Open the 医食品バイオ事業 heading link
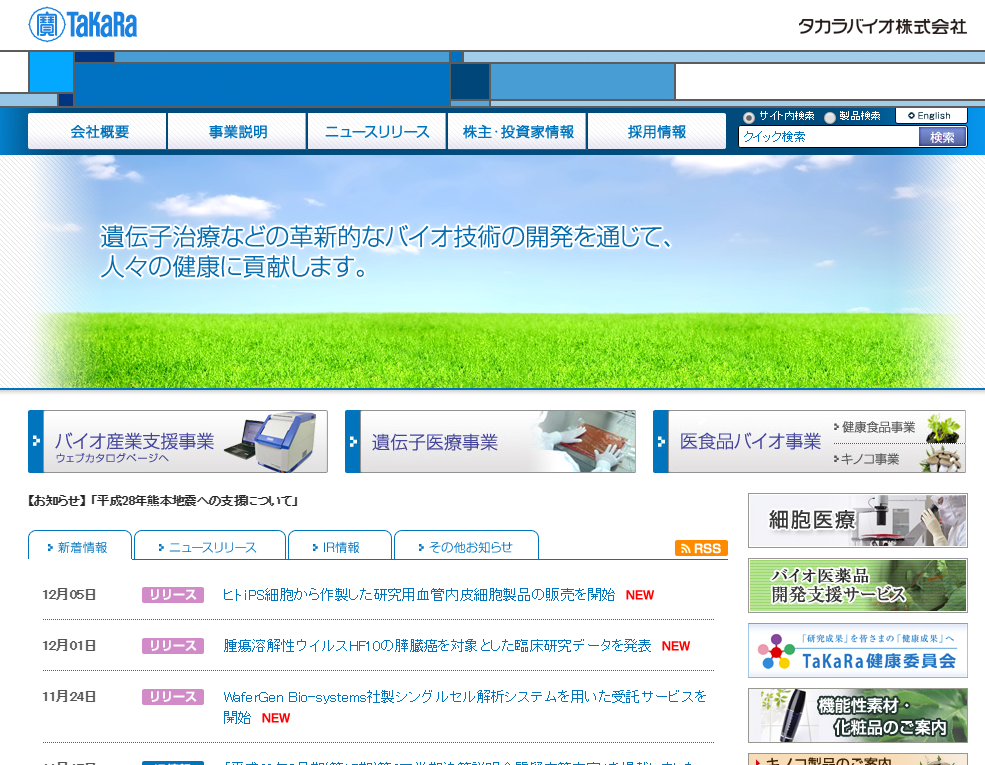 pos(750,442)
